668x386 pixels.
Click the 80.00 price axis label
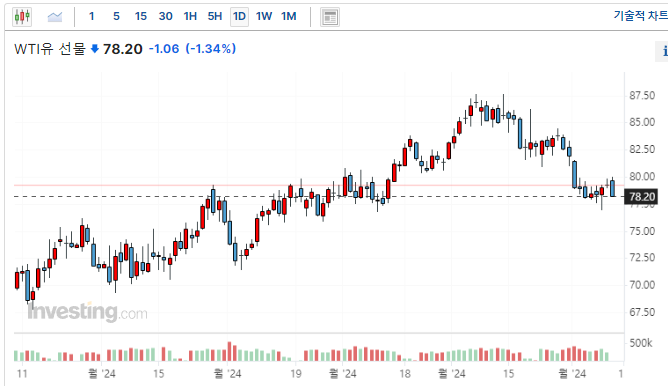(x=642, y=176)
